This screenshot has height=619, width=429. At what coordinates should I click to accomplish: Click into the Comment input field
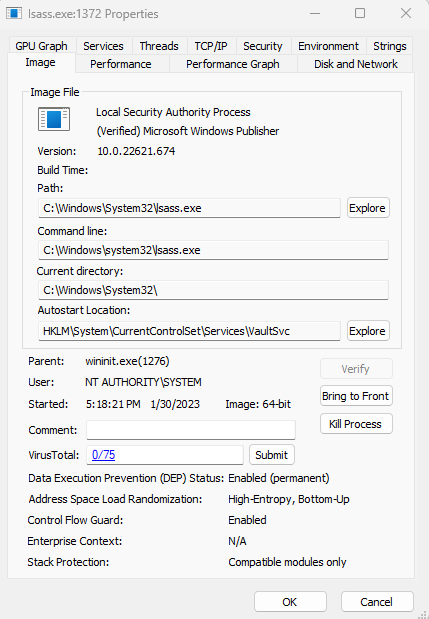click(x=191, y=430)
